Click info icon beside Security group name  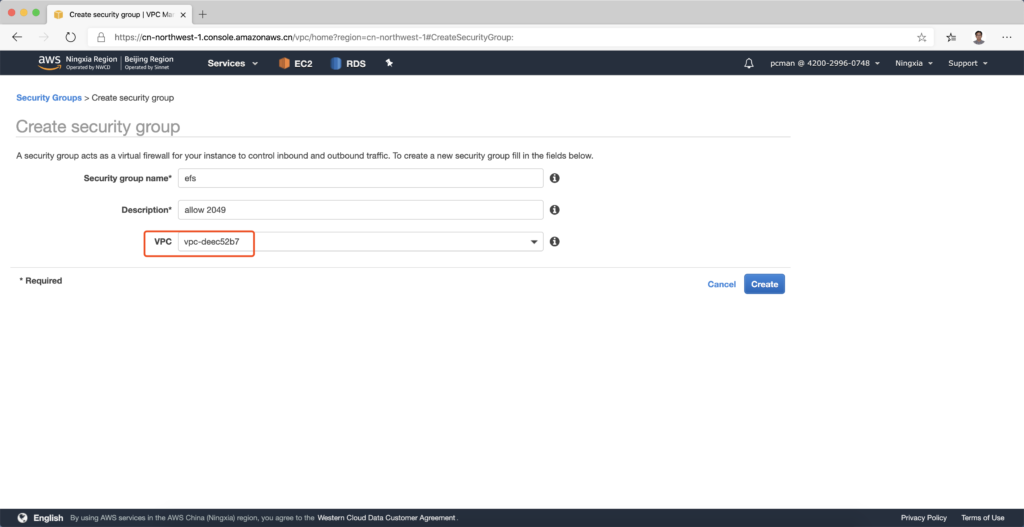point(554,178)
